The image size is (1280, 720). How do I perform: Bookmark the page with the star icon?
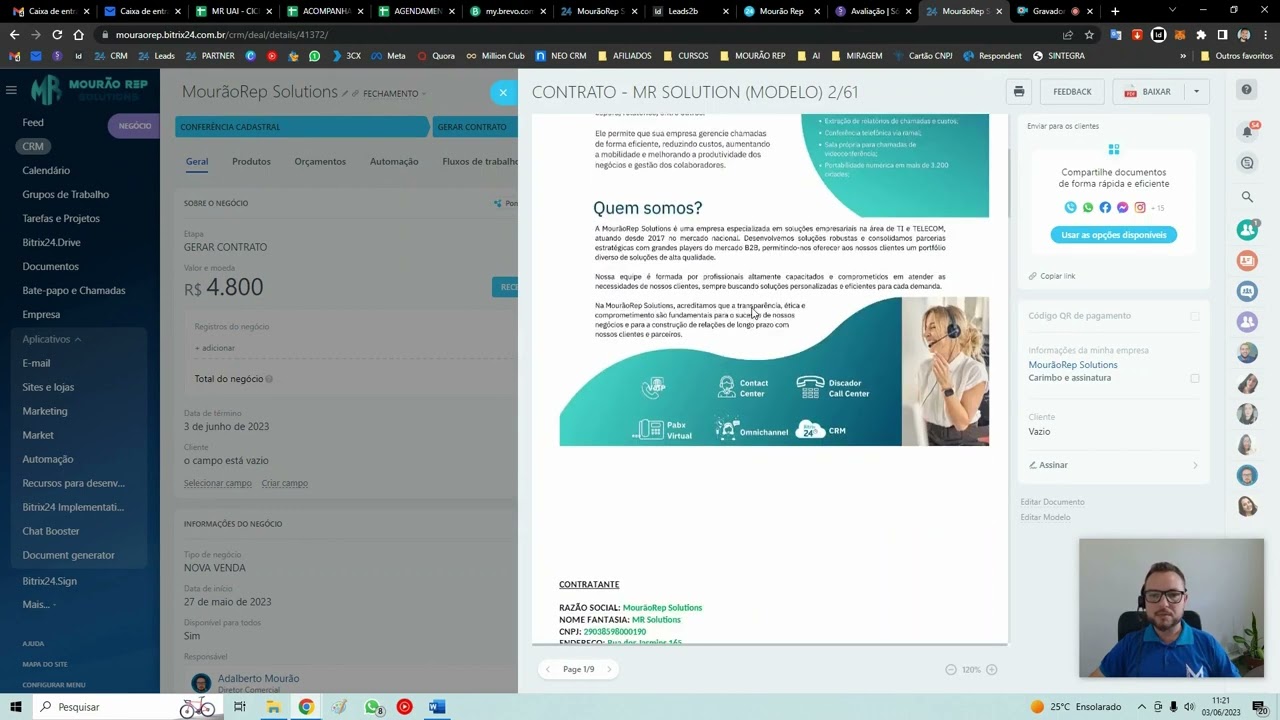point(1089,34)
